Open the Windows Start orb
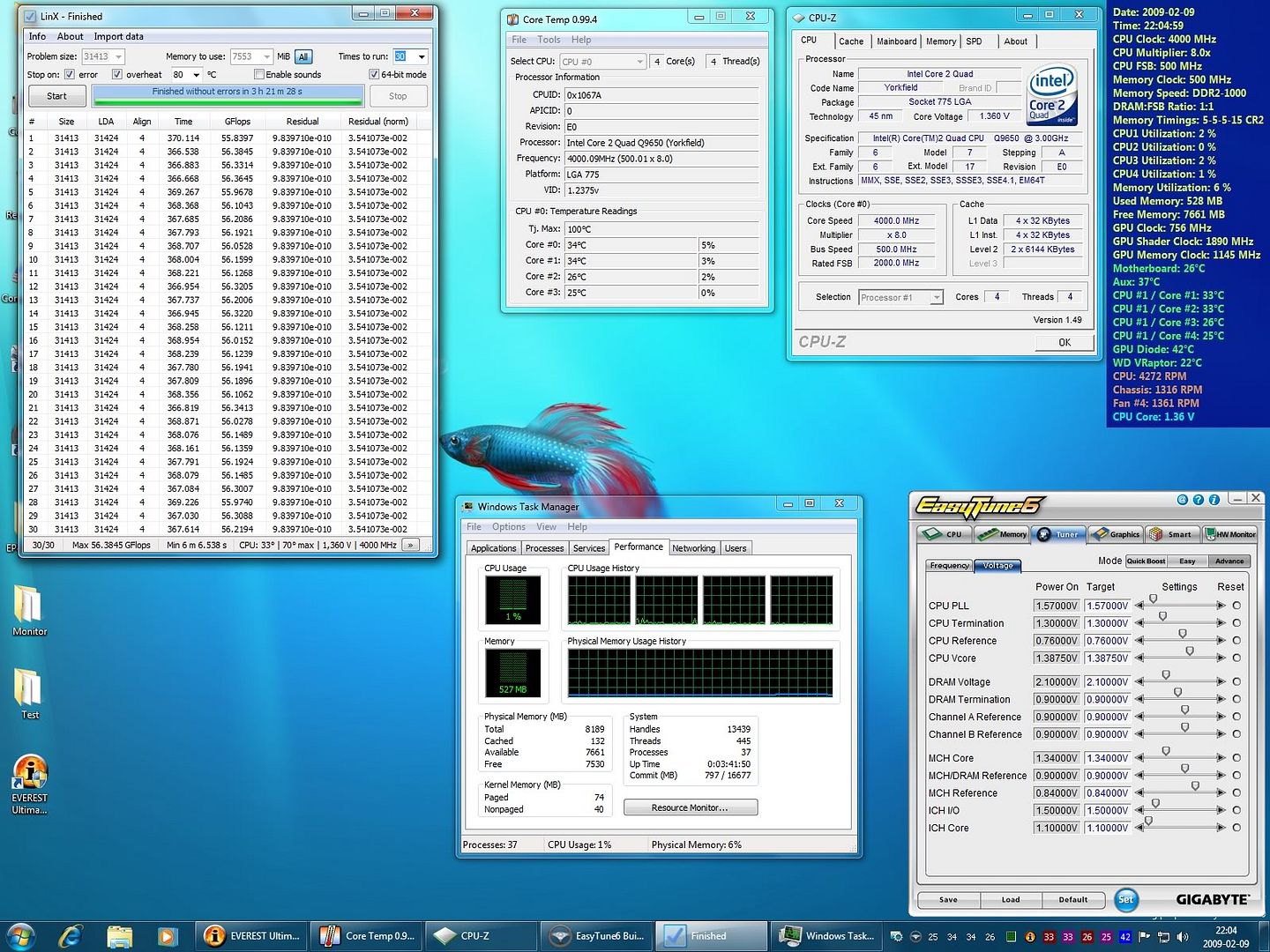 (20, 935)
